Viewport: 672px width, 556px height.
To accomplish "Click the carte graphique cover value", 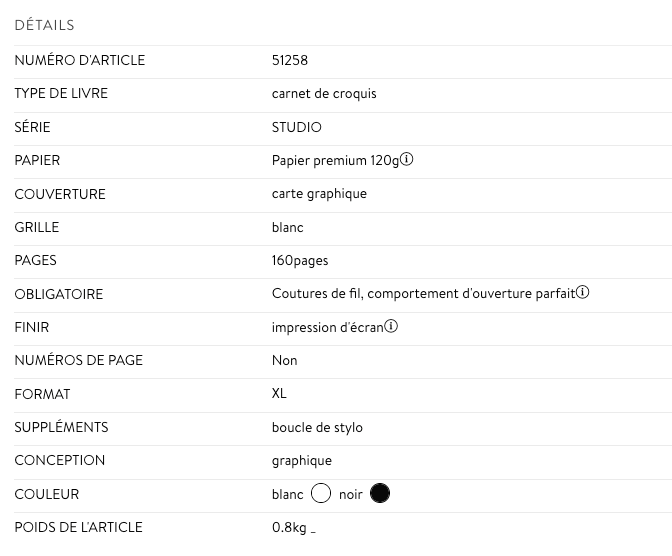I will pyautogui.click(x=319, y=194).
